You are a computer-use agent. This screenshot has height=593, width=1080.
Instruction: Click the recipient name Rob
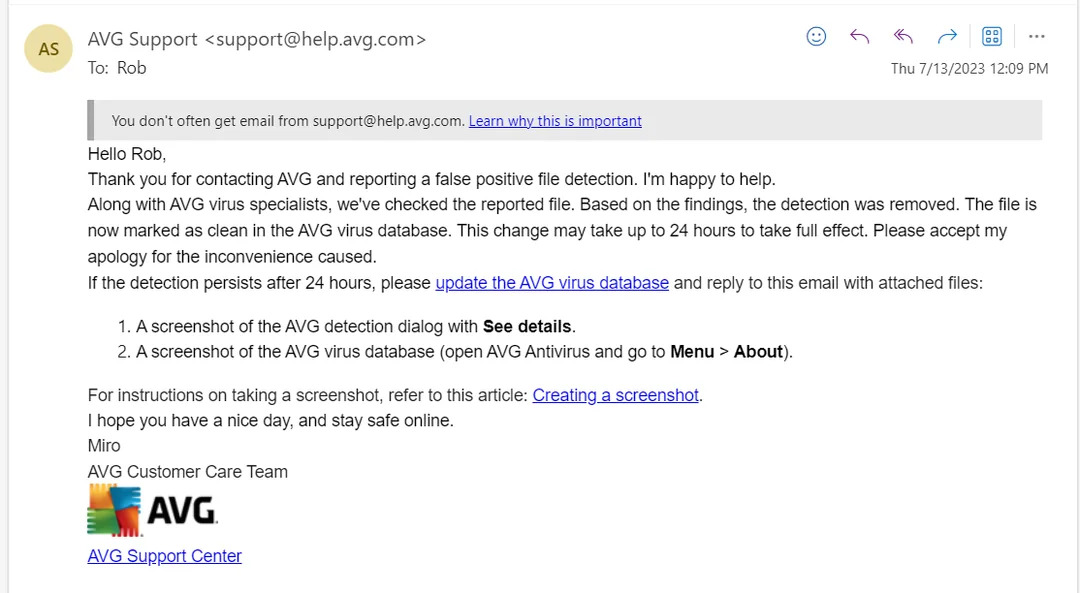(132, 67)
